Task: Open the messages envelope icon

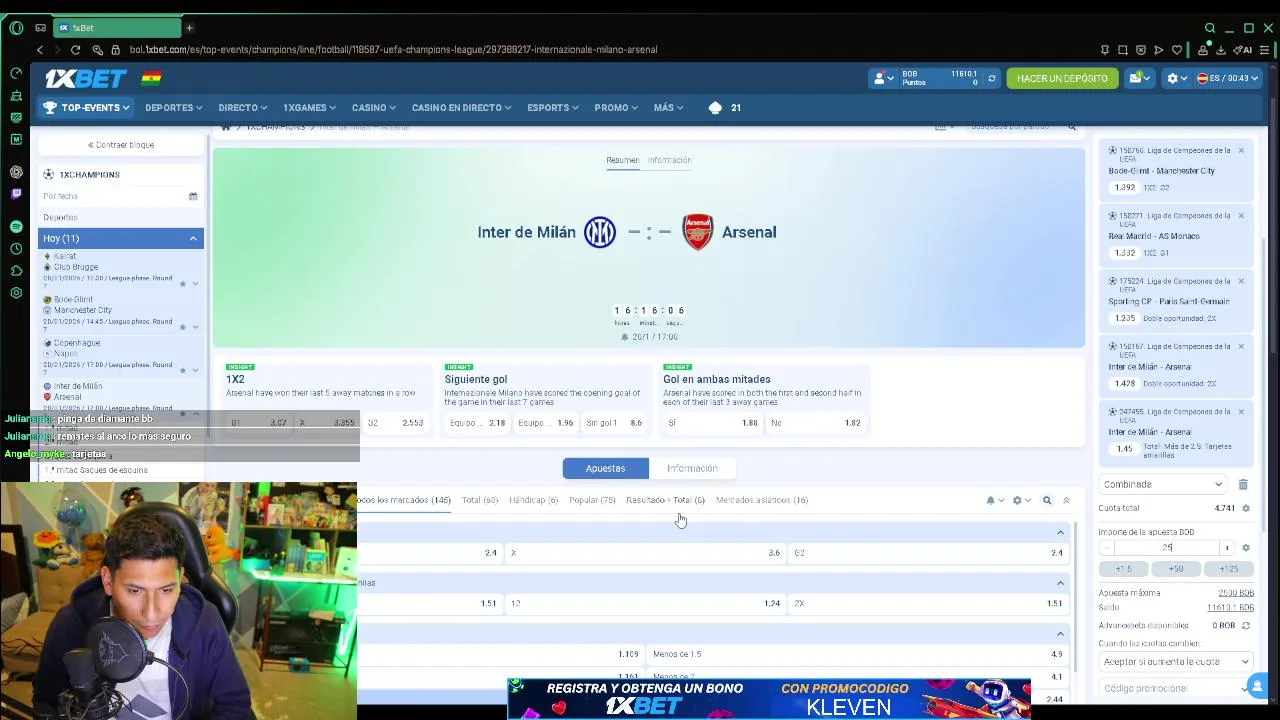Action: pos(1139,78)
